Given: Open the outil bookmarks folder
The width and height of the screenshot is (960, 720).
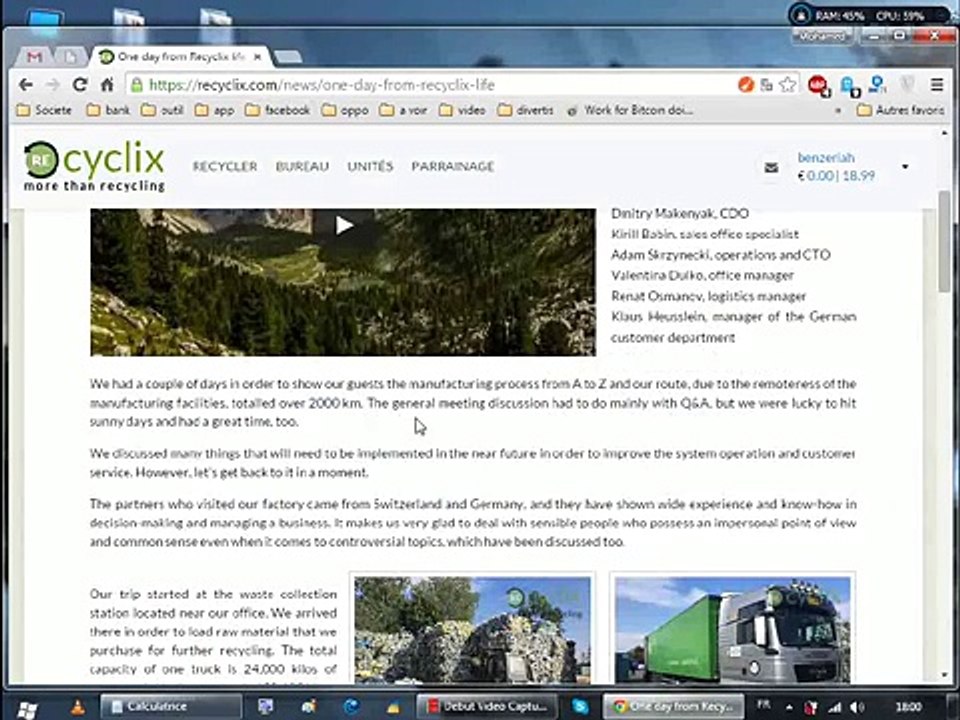Looking at the screenshot, I should [162, 110].
